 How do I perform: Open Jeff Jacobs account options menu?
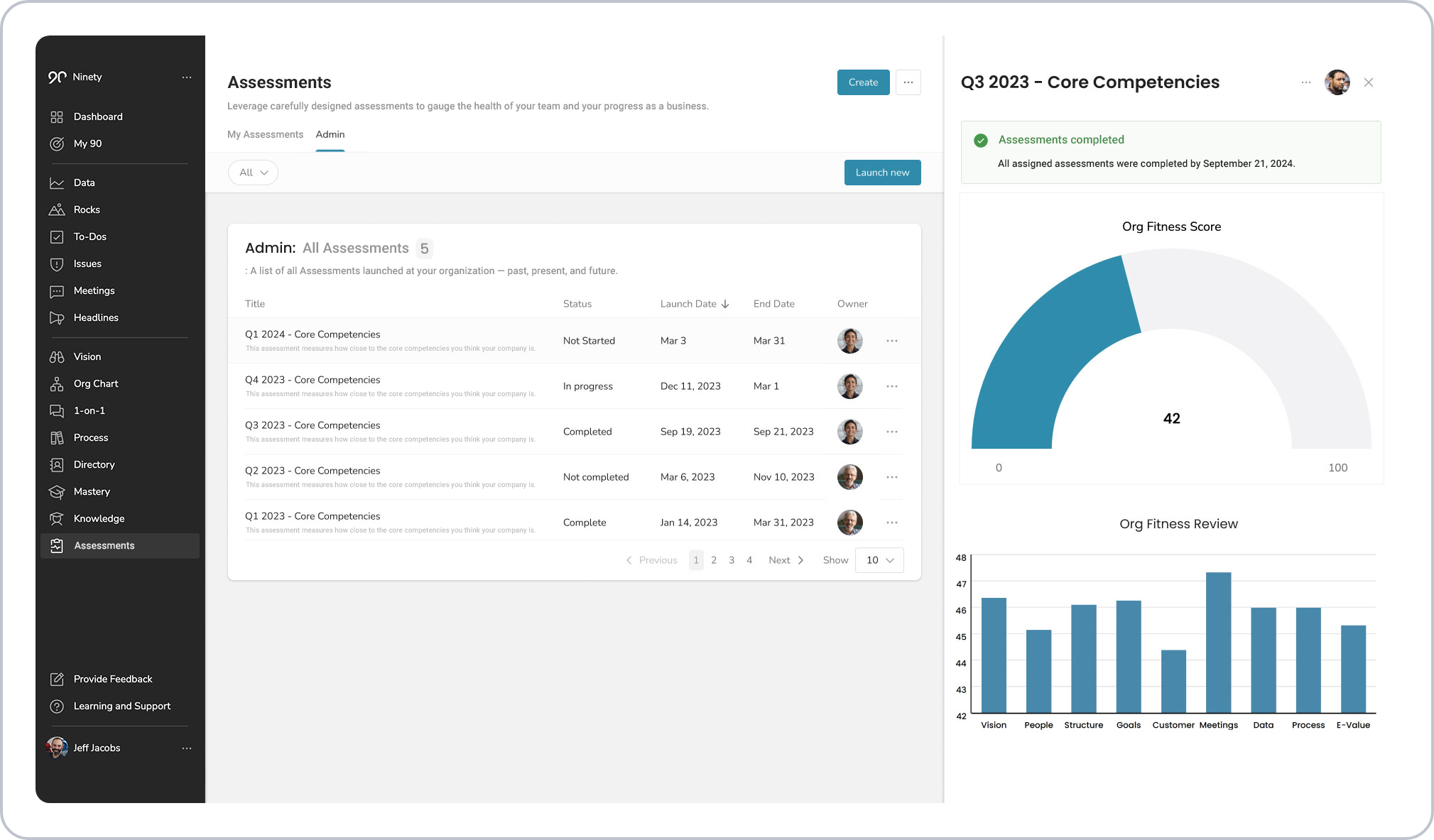click(x=187, y=748)
